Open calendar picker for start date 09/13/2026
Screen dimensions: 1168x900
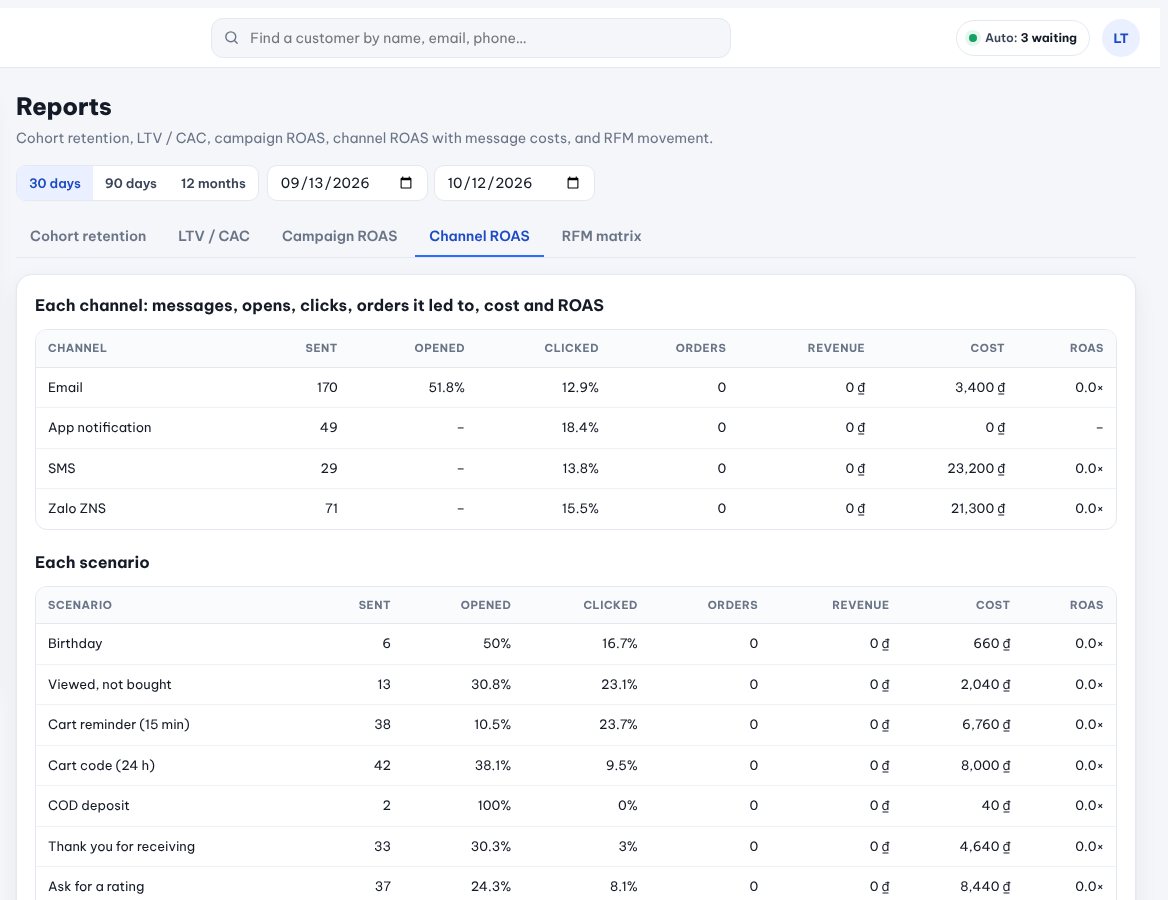pyautogui.click(x=406, y=183)
